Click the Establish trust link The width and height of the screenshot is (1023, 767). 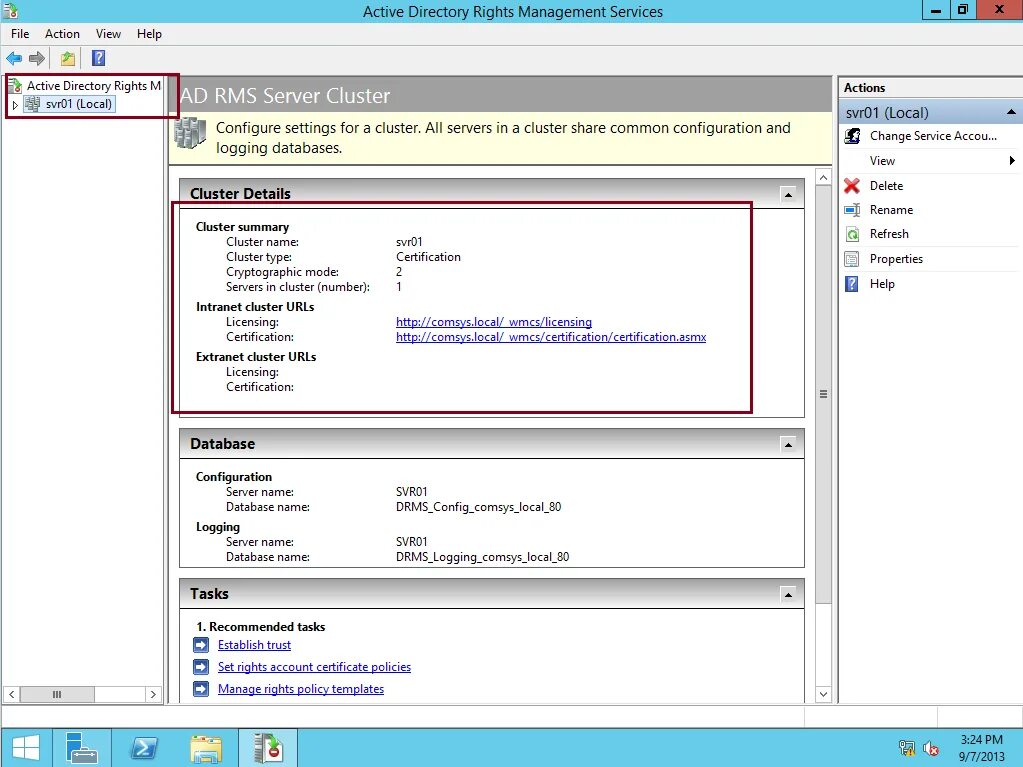(x=254, y=645)
